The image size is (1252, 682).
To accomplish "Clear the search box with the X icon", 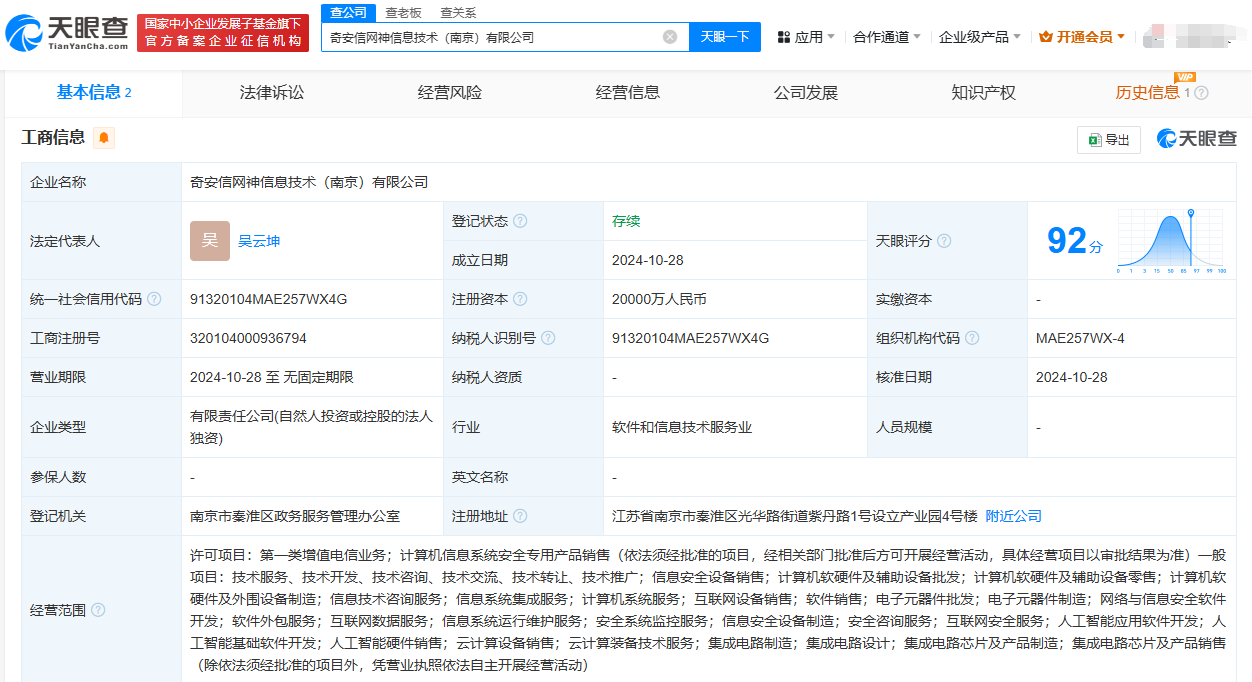I will [x=670, y=37].
